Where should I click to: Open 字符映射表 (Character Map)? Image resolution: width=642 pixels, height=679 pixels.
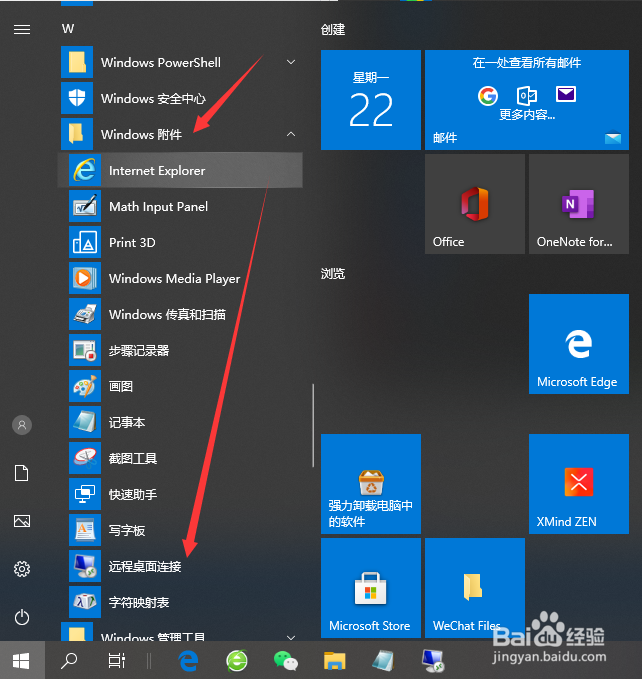point(180,602)
